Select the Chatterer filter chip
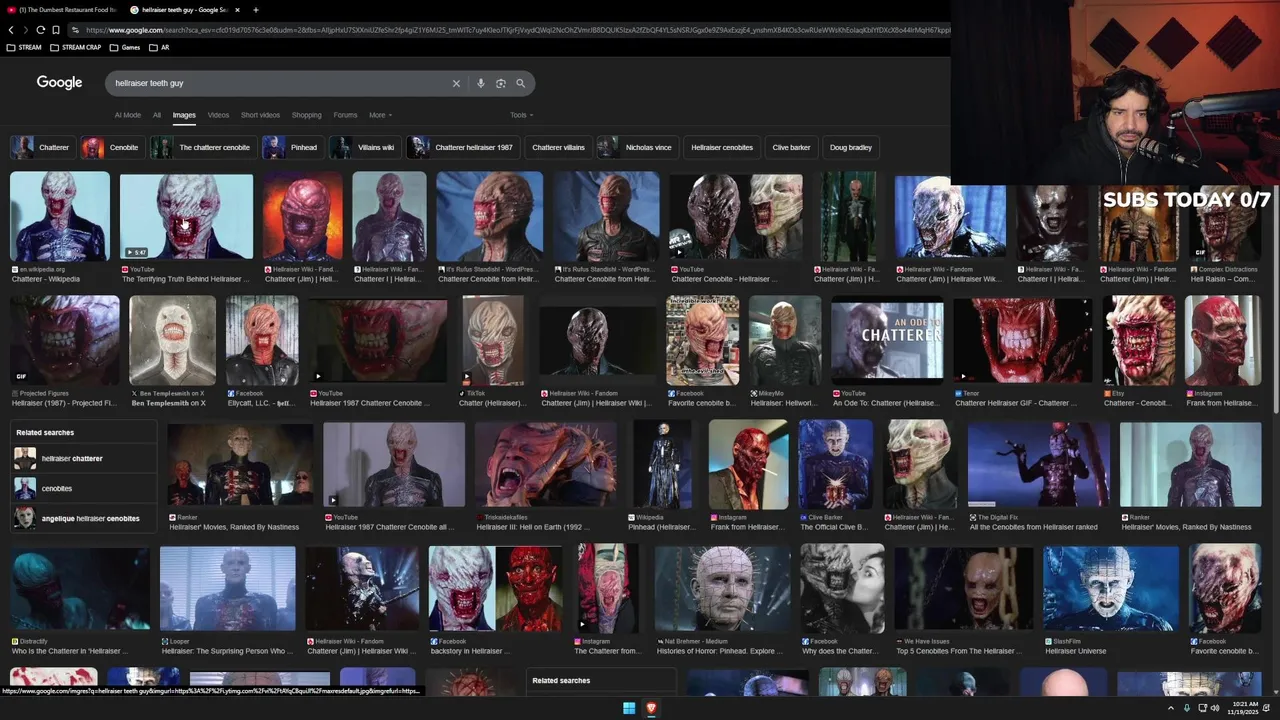This screenshot has width=1280, height=720. tap(42, 147)
